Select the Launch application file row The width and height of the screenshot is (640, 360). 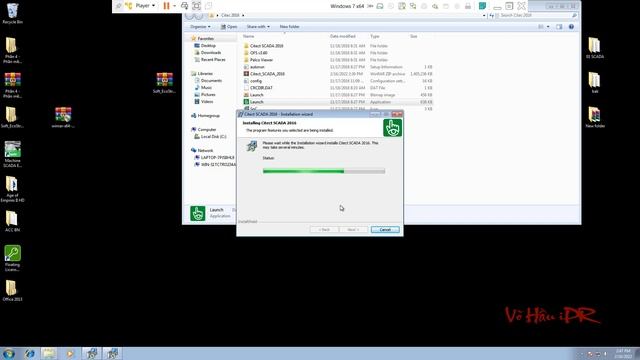338,102
